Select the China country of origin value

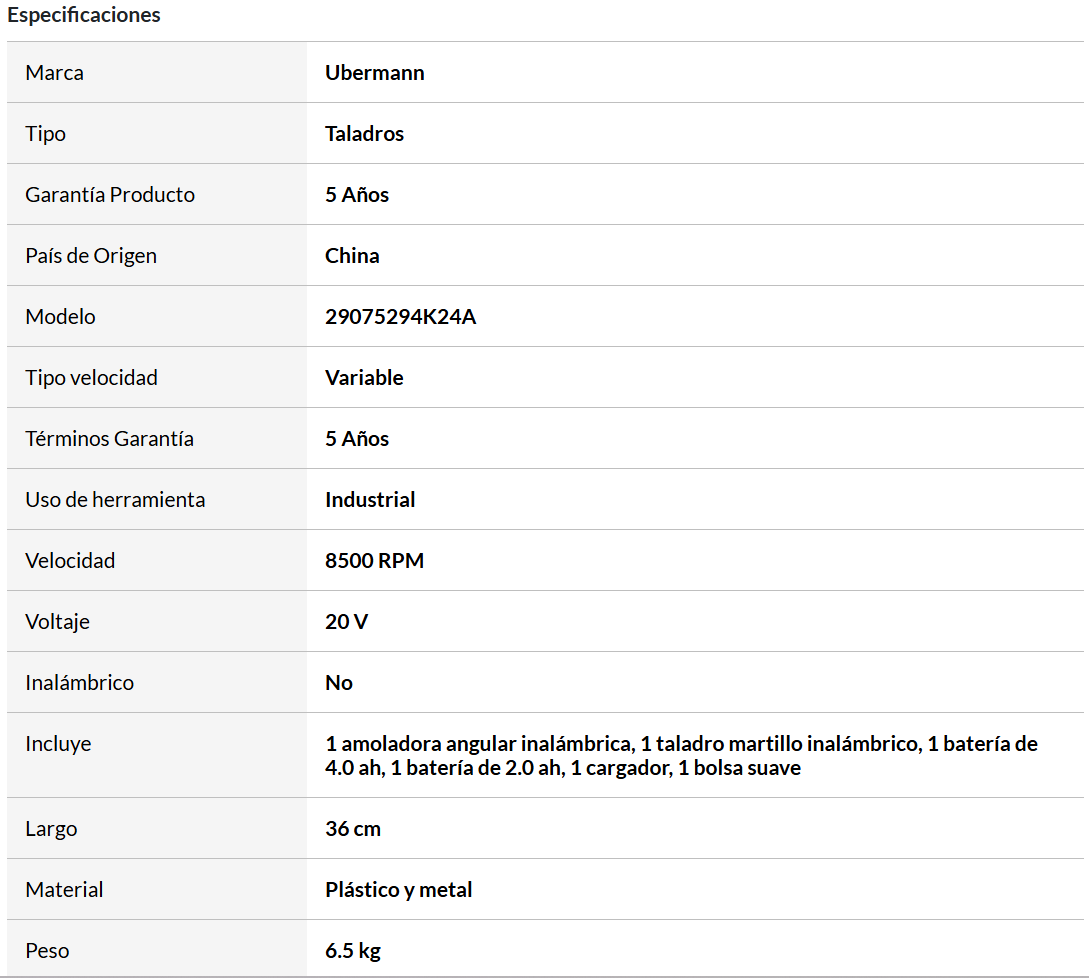click(x=352, y=256)
